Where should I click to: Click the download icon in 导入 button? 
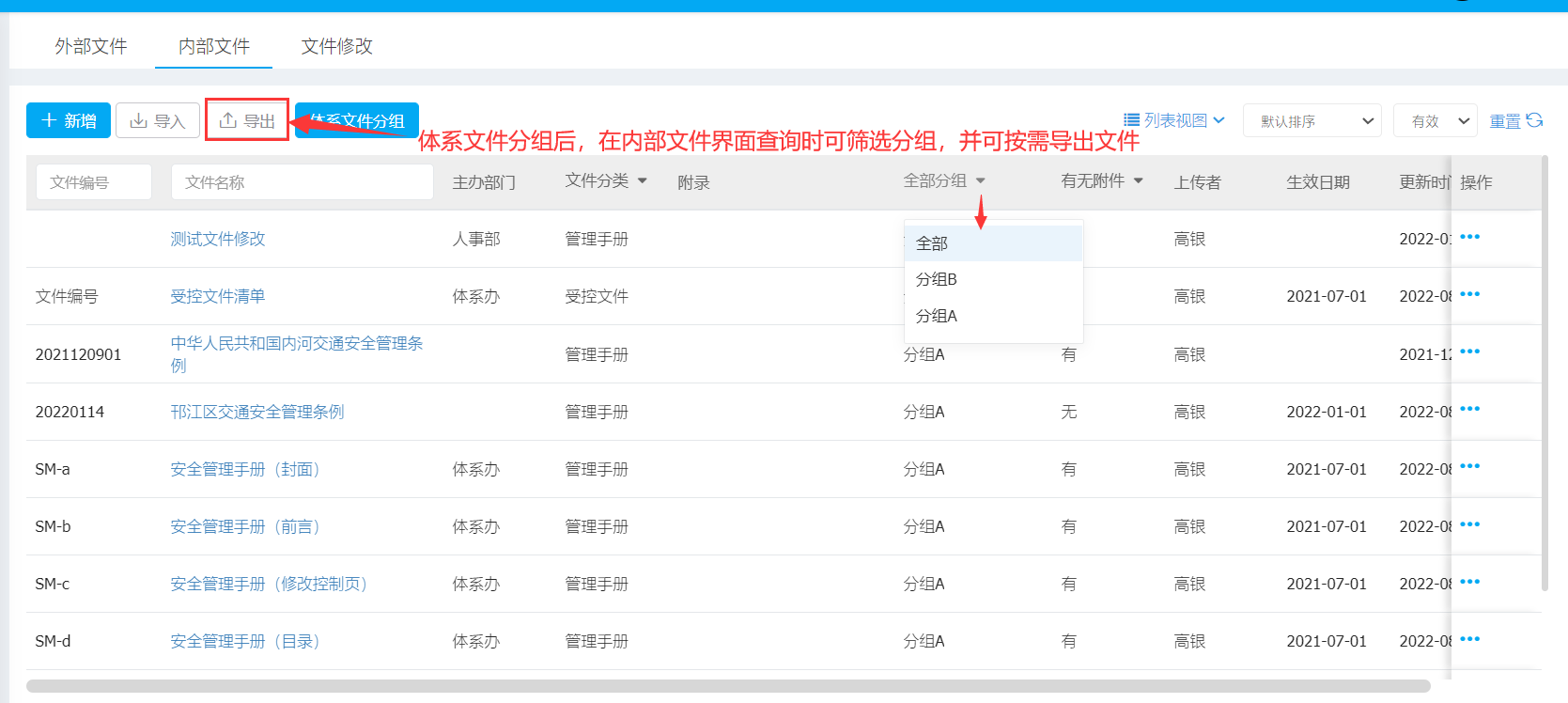(x=138, y=120)
